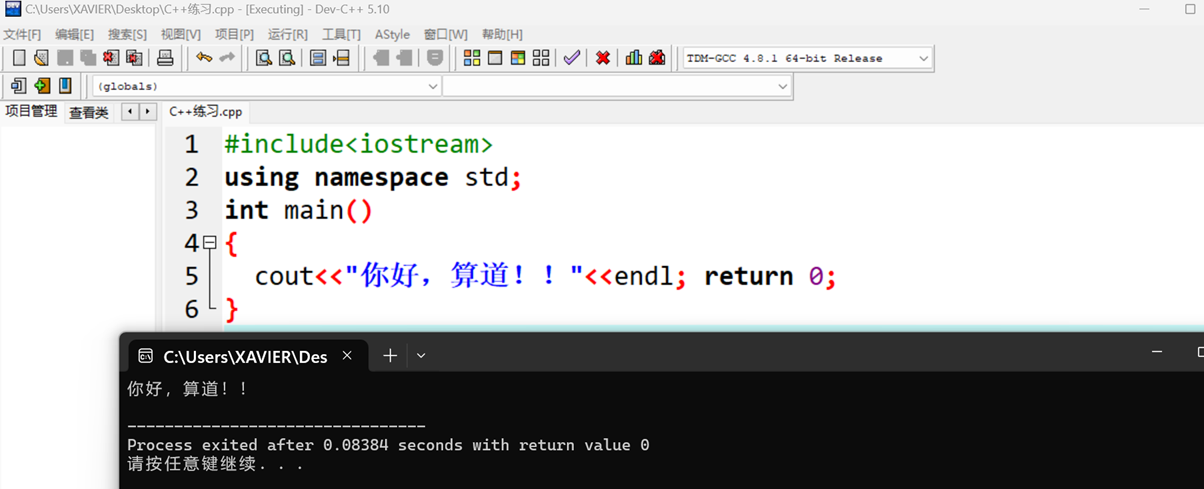This screenshot has height=489, width=1204.
Task: Click the 'int main()' code line
Action: tap(298, 210)
